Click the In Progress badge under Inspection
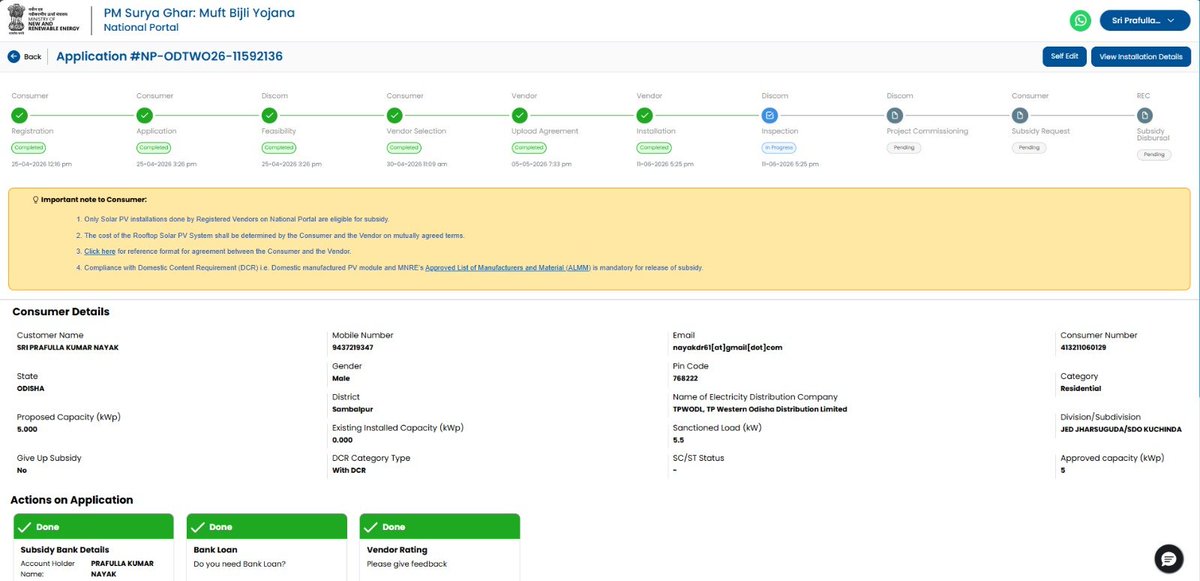This screenshot has width=1200, height=581. click(779, 147)
